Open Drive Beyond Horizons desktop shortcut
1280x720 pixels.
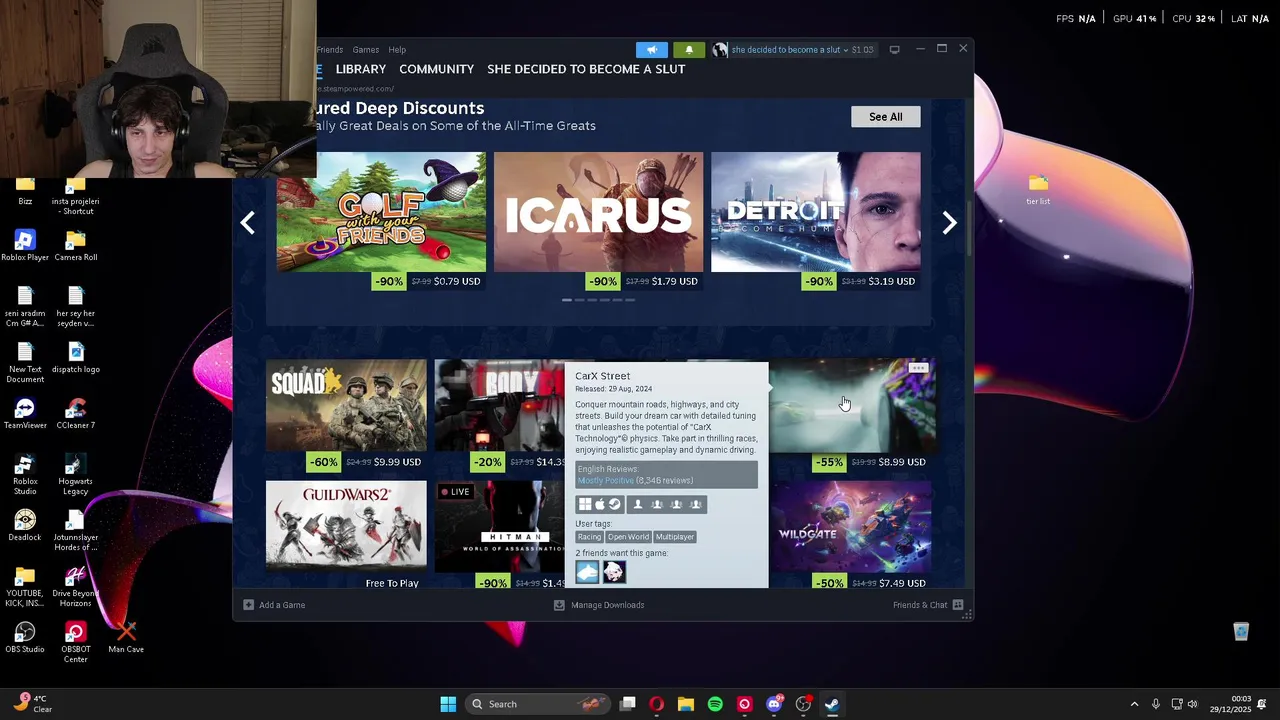[76, 586]
